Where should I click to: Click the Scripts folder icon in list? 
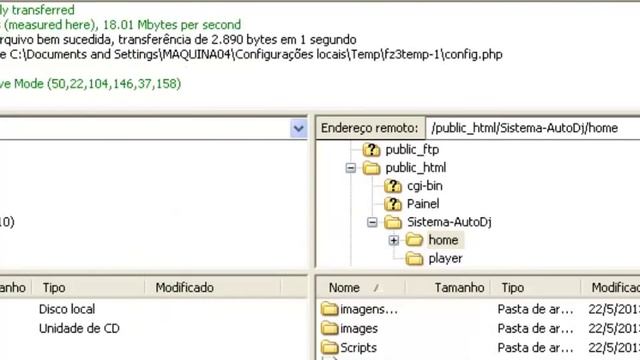pos(329,347)
